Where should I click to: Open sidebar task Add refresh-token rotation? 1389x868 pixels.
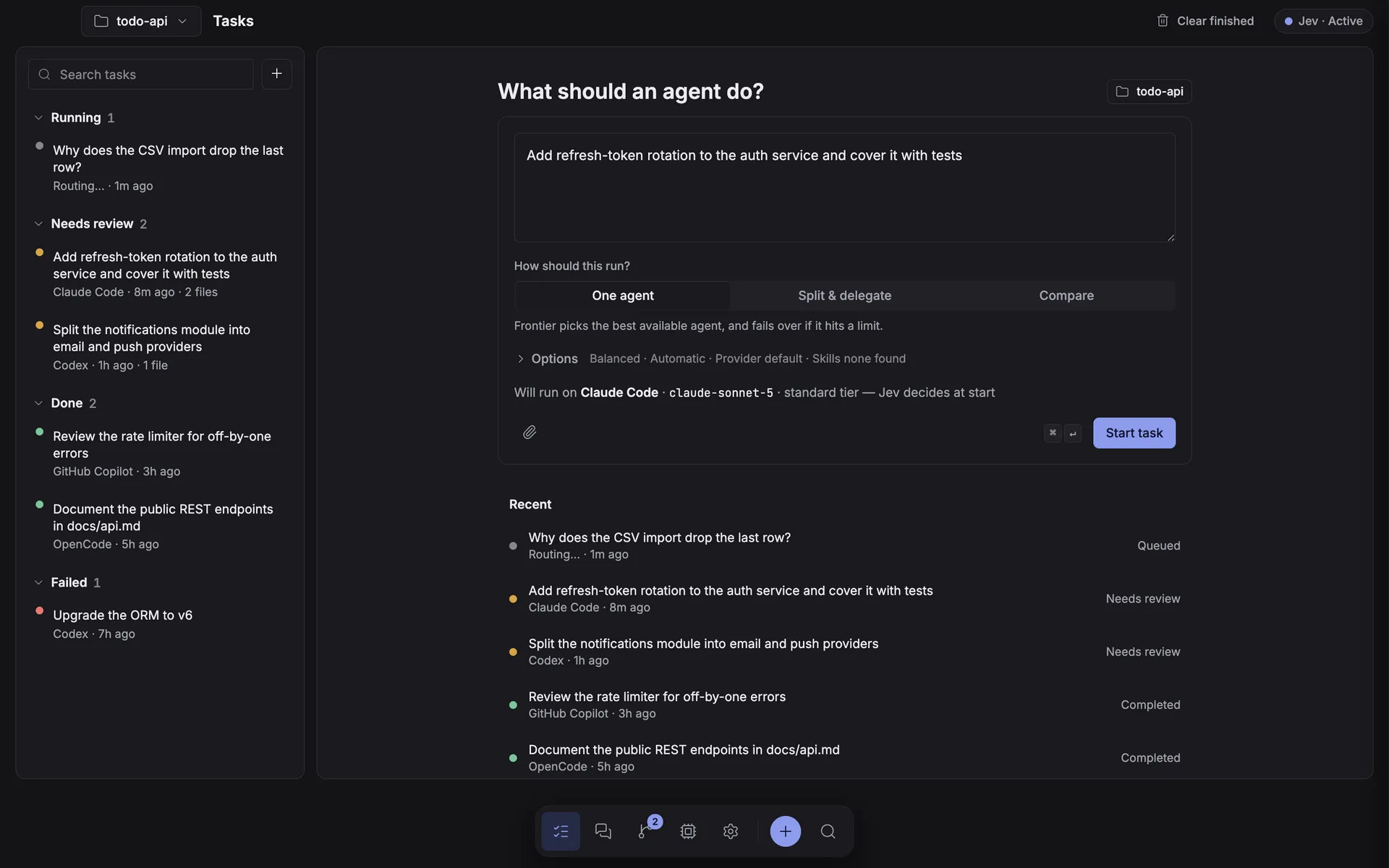pyautogui.click(x=160, y=273)
